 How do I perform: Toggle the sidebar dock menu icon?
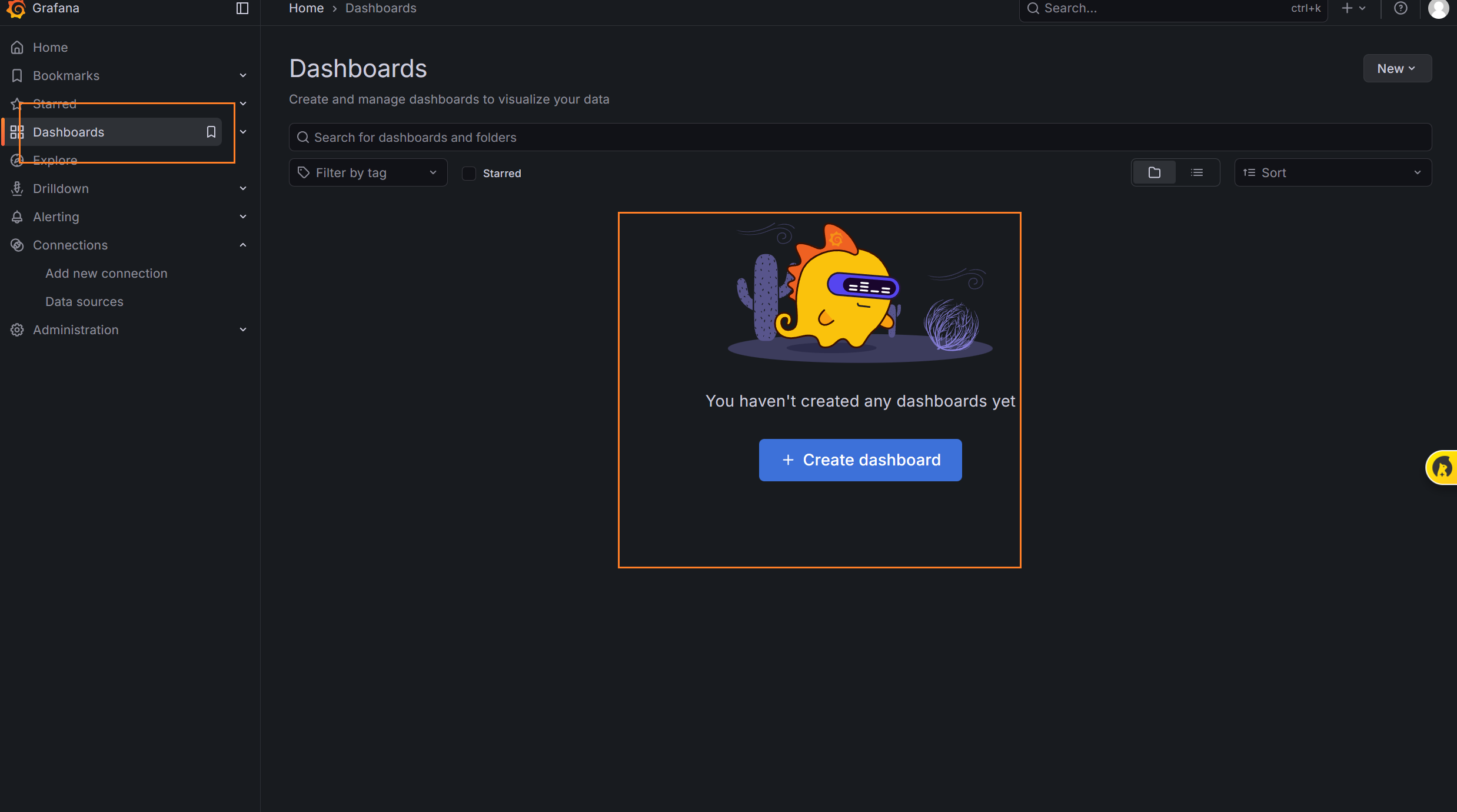[x=242, y=8]
